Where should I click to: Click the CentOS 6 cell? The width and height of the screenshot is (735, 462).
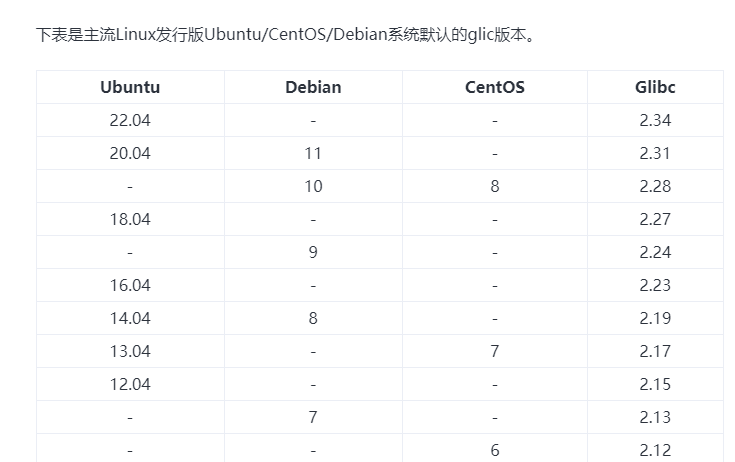(494, 450)
